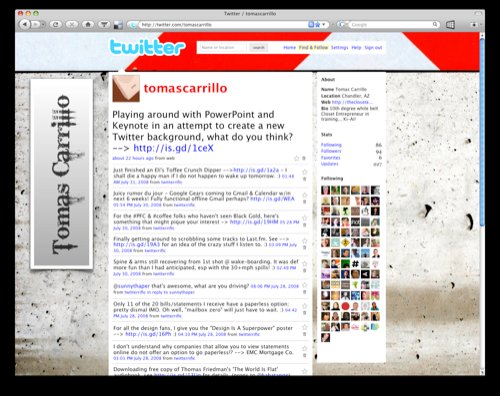Favorite the PowerPoint and Keynote tweet
The height and width of the screenshot is (396, 500).
pyautogui.click(x=297, y=158)
